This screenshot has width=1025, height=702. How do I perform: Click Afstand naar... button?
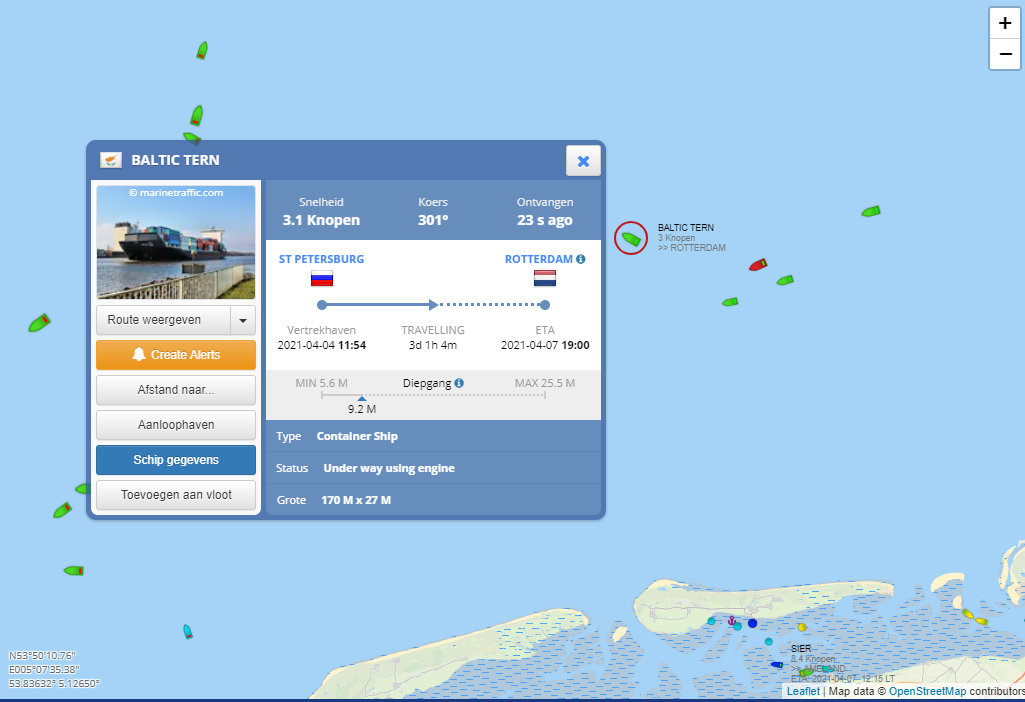(176, 390)
